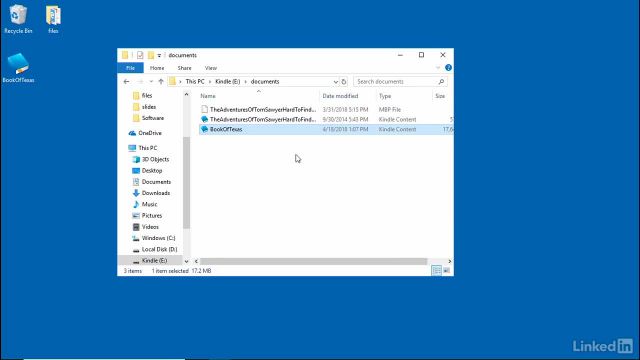Screen dimensions: 640x360
Task: Refresh the documents folder view
Action: pyautogui.click(x=344, y=82)
